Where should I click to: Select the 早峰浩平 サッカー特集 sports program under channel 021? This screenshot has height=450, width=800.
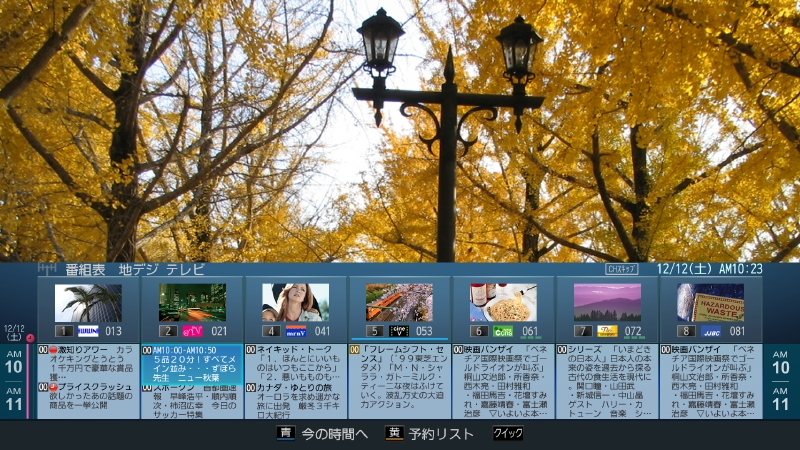point(192,402)
